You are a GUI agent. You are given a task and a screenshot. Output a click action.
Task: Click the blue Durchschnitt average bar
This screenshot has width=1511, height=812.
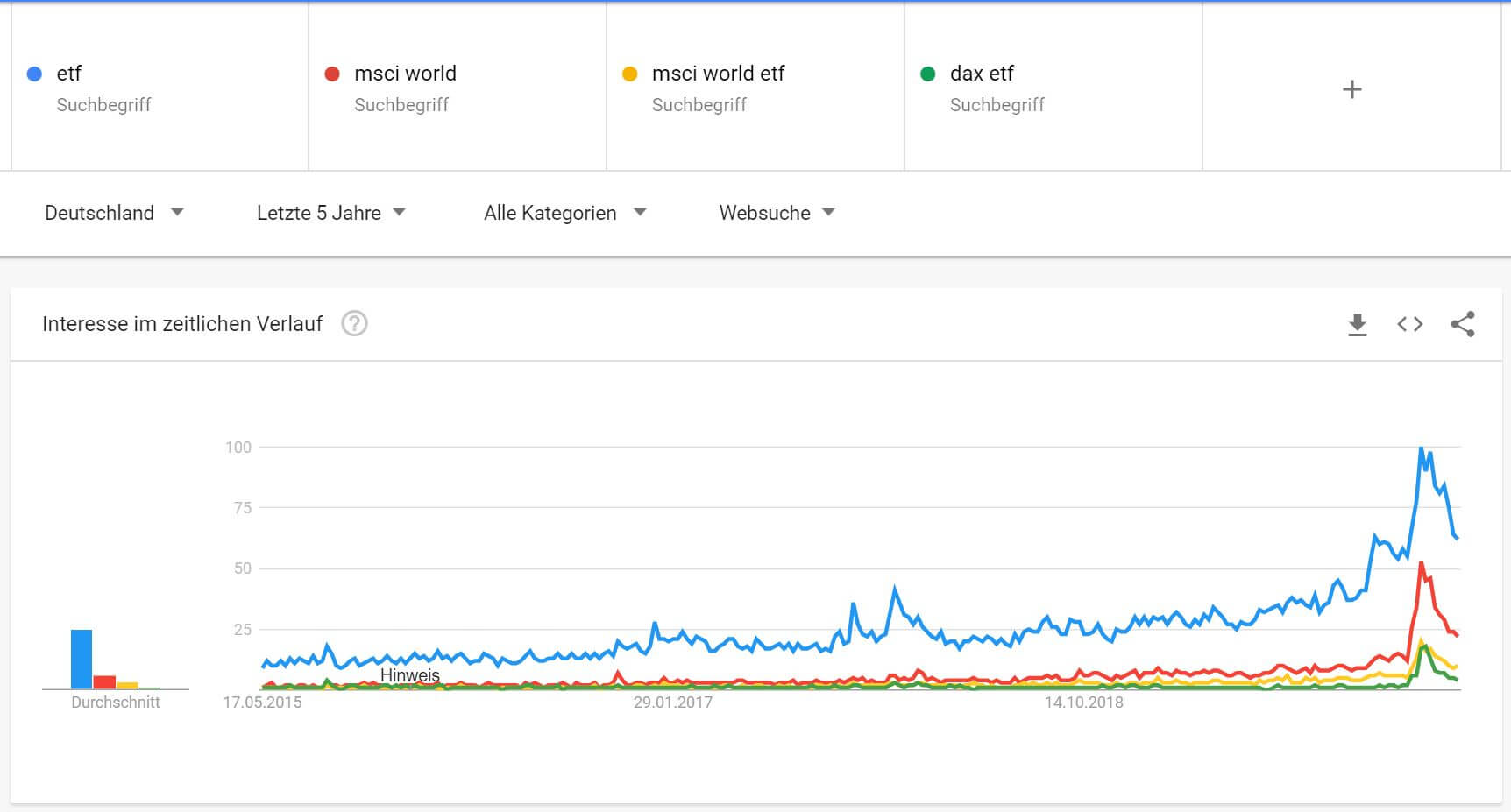[x=82, y=659]
